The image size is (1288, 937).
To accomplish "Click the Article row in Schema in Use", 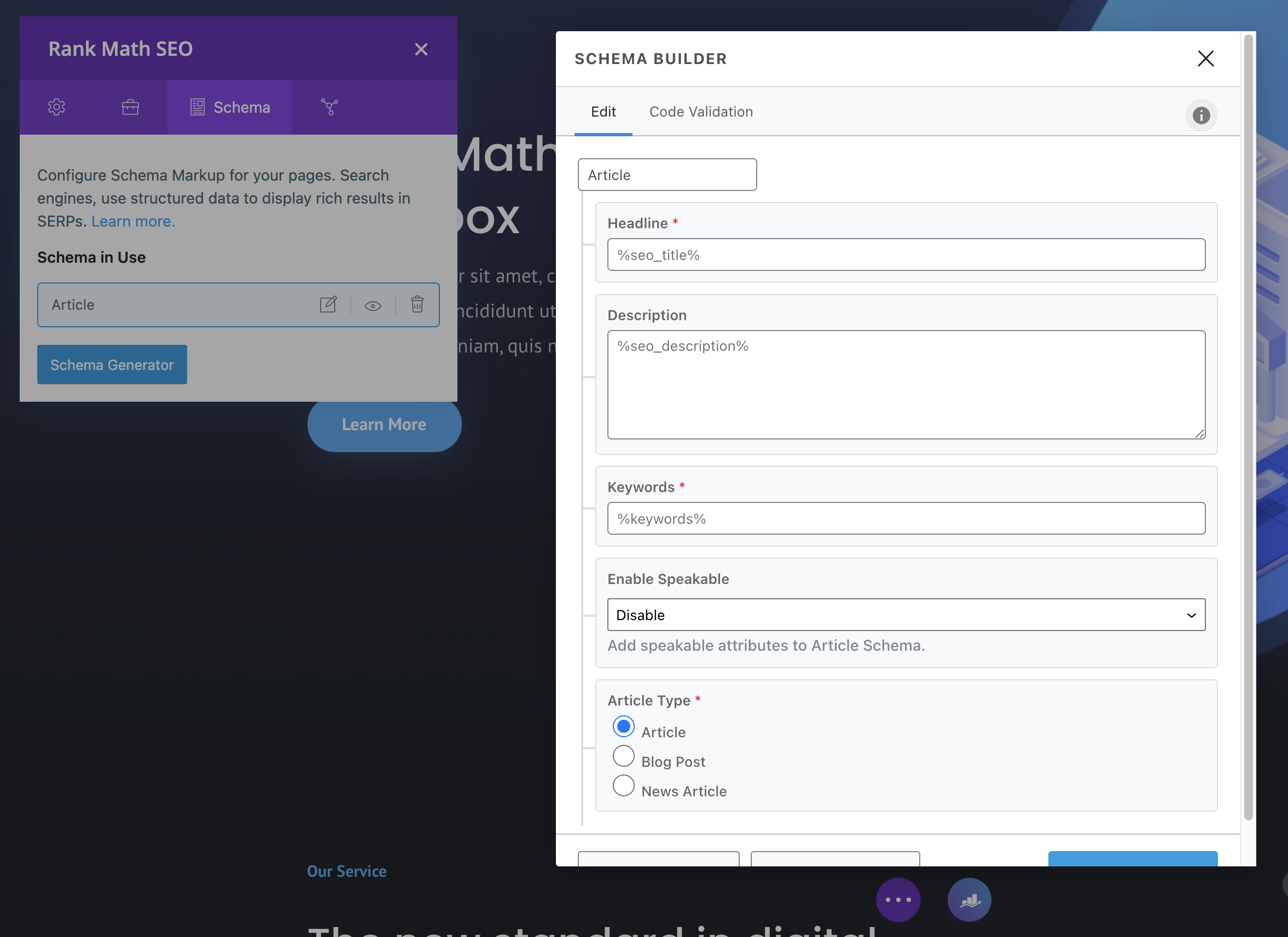I will pyautogui.click(x=238, y=304).
